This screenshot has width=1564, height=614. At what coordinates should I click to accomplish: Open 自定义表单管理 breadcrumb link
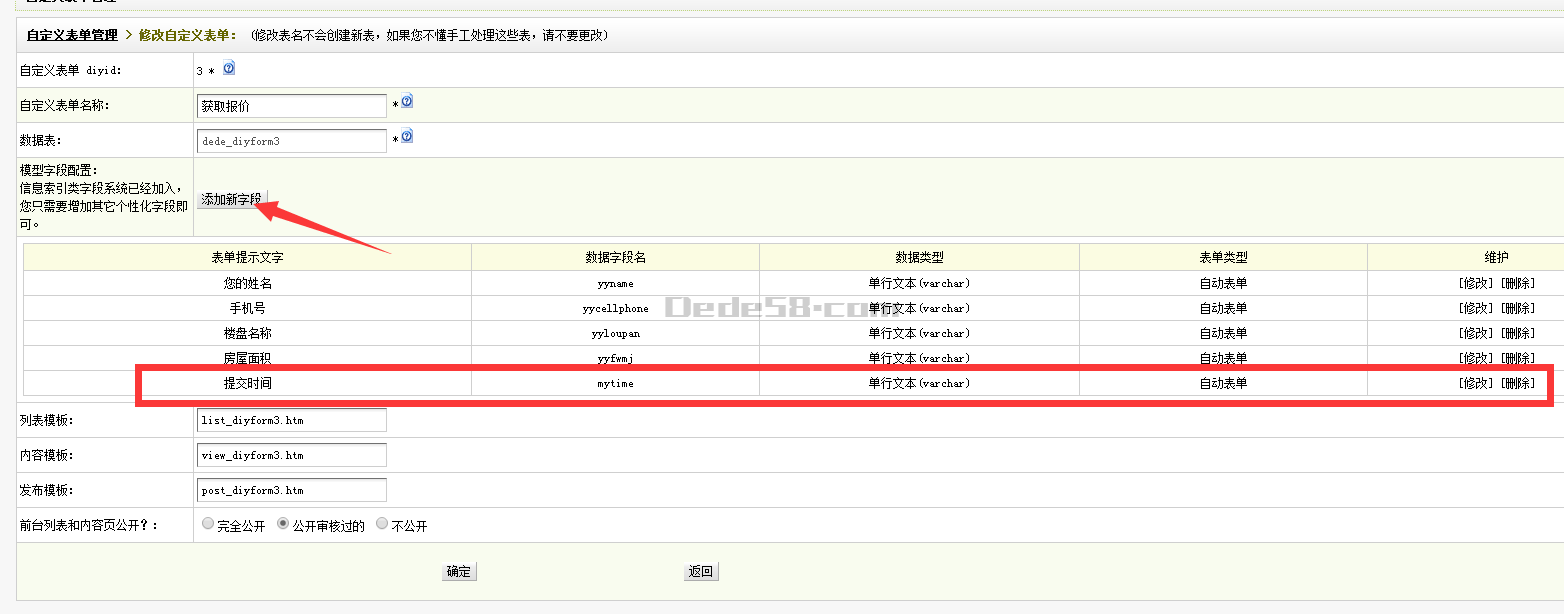click(x=72, y=35)
